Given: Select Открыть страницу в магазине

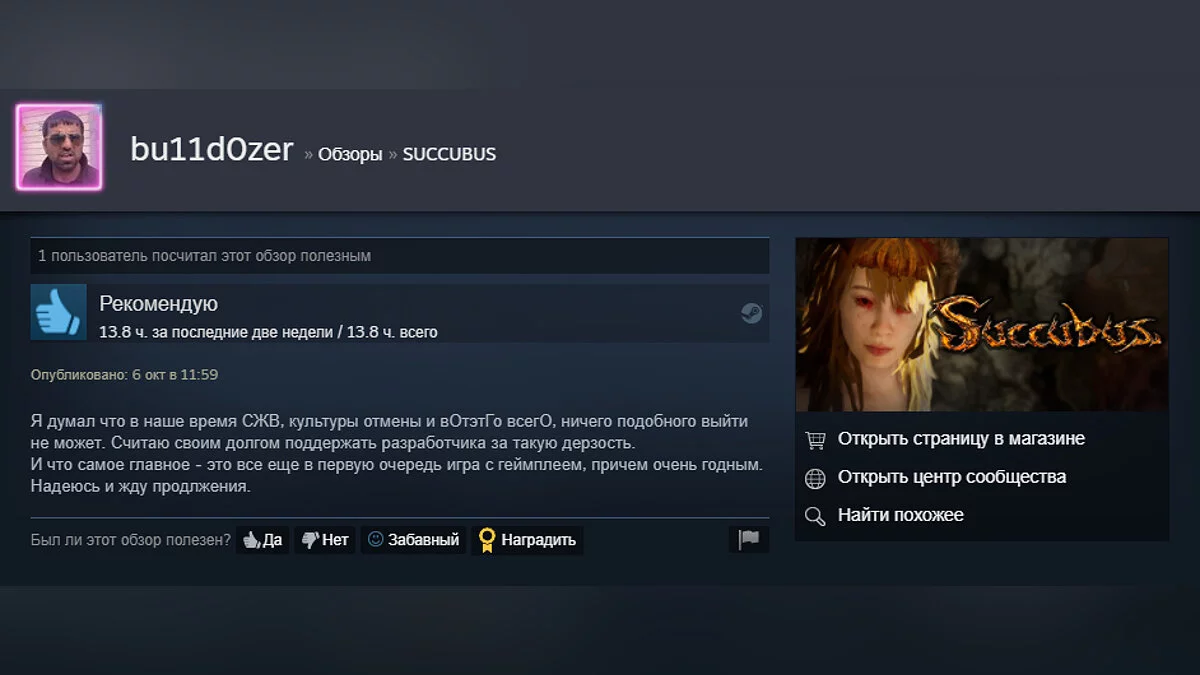Looking at the screenshot, I should point(961,439).
